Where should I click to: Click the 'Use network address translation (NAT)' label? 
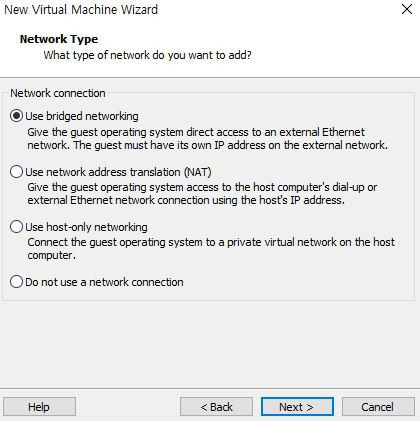pyautogui.click(x=118, y=172)
